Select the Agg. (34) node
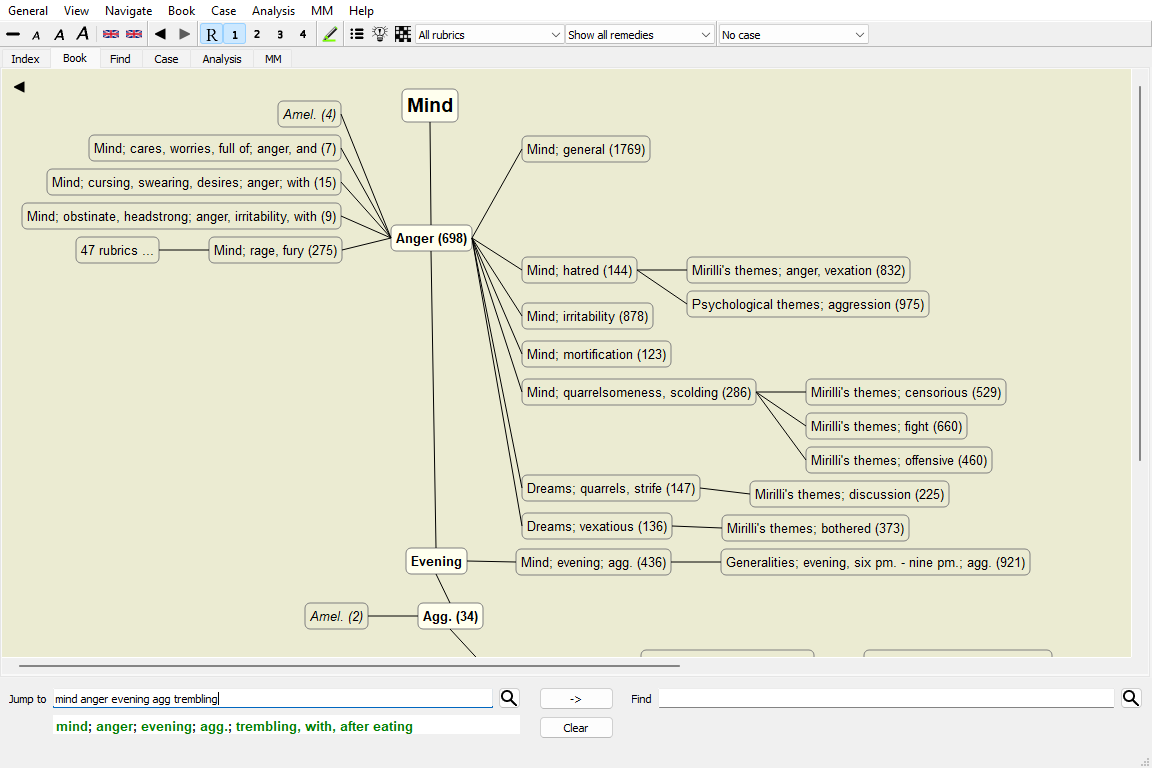 (x=450, y=616)
